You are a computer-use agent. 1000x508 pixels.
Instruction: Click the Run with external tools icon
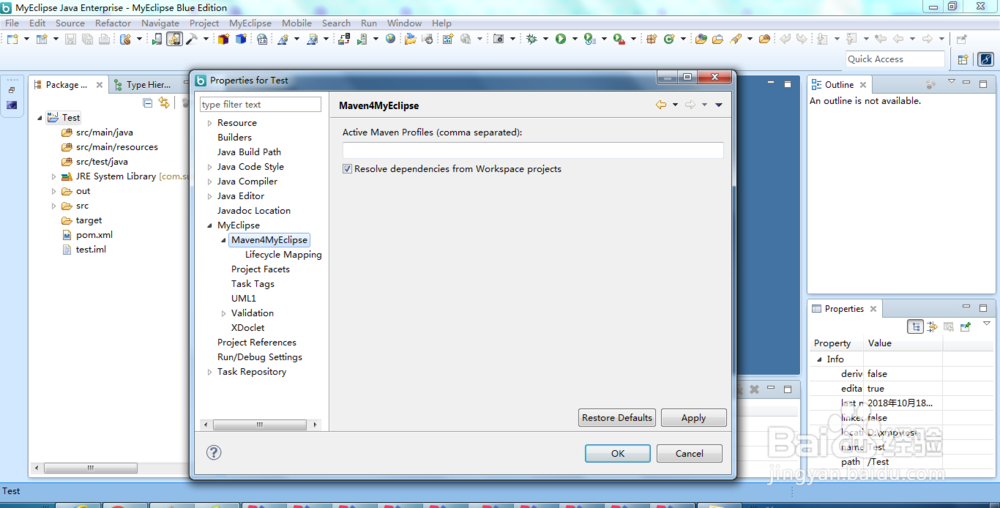click(619, 39)
